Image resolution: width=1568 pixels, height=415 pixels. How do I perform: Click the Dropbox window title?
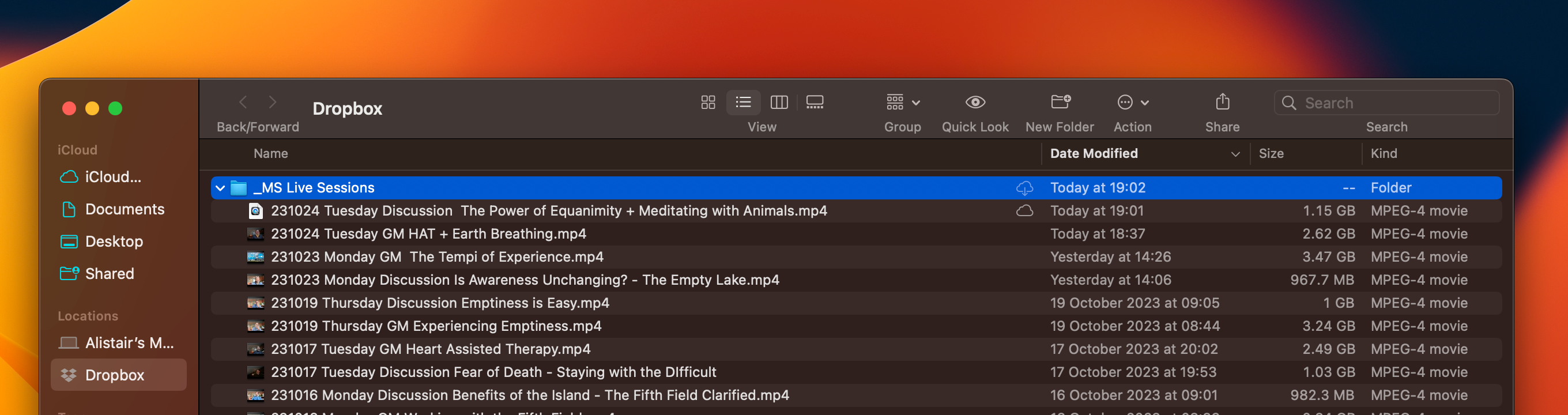(347, 109)
